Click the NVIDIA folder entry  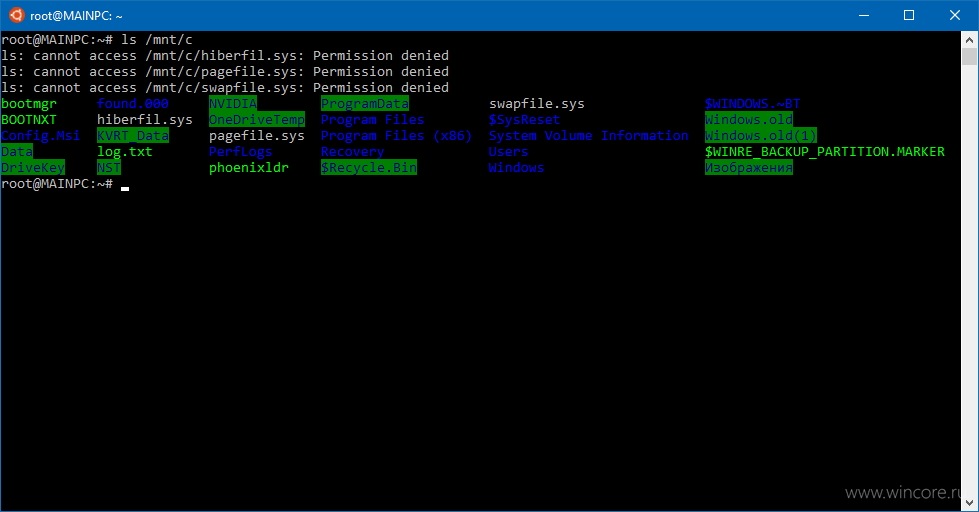(233, 104)
